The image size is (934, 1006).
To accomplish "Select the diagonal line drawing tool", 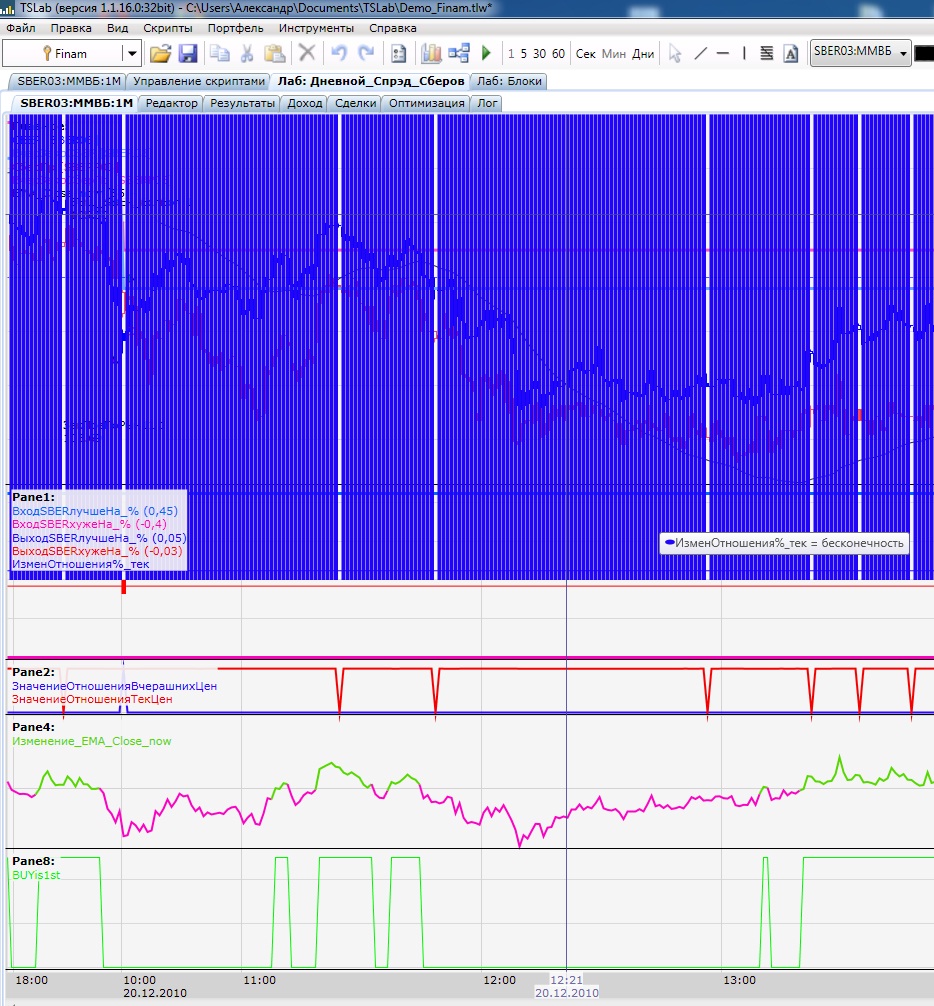I will coord(700,54).
